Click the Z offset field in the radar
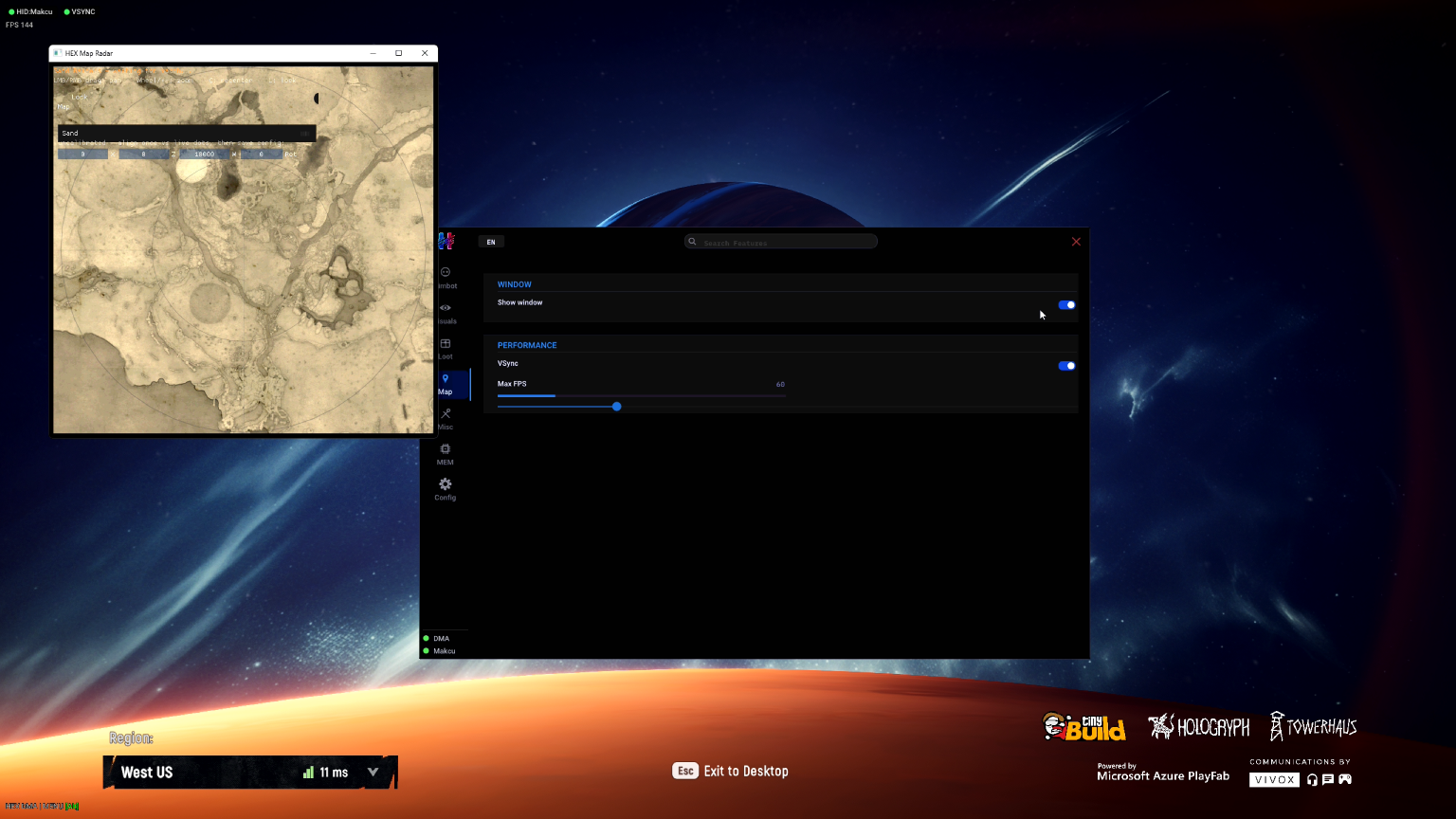1456x819 pixels. click(x=144, y=155)
